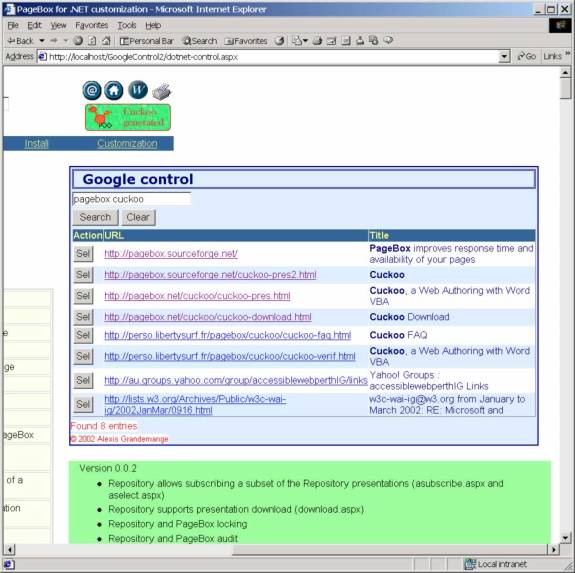Open the lists.w3.org Archives link
The width and height of the screenshot is (575, 573).
click(195, 404)
